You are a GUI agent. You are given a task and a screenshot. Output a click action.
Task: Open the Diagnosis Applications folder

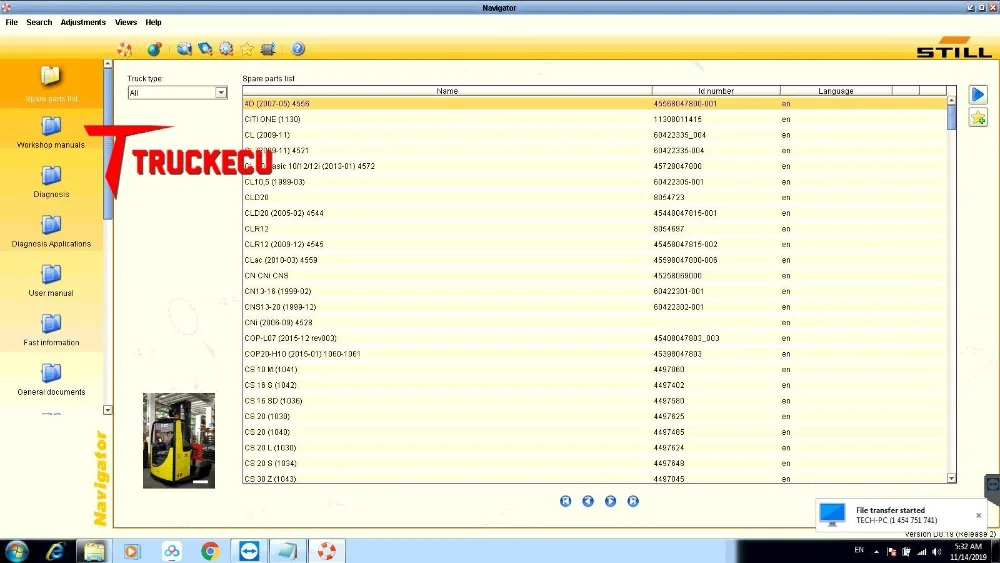coord(51,231)
